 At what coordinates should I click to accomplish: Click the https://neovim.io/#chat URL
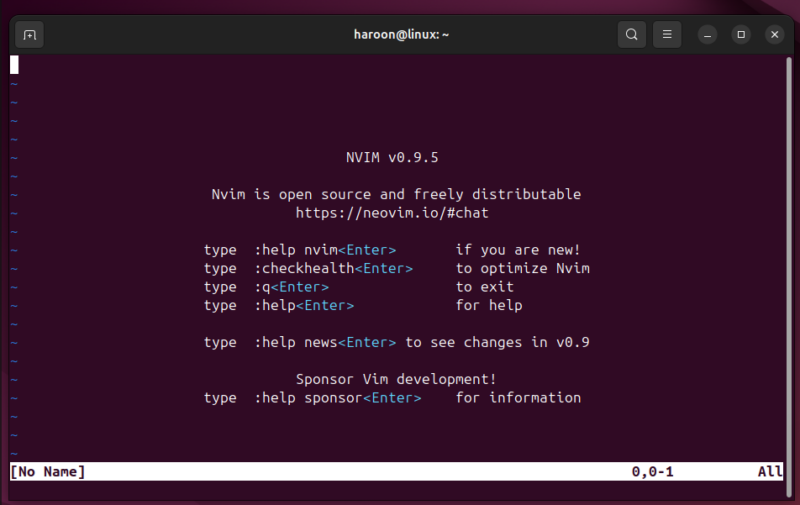pyautogui.click(x=392, y=213)
